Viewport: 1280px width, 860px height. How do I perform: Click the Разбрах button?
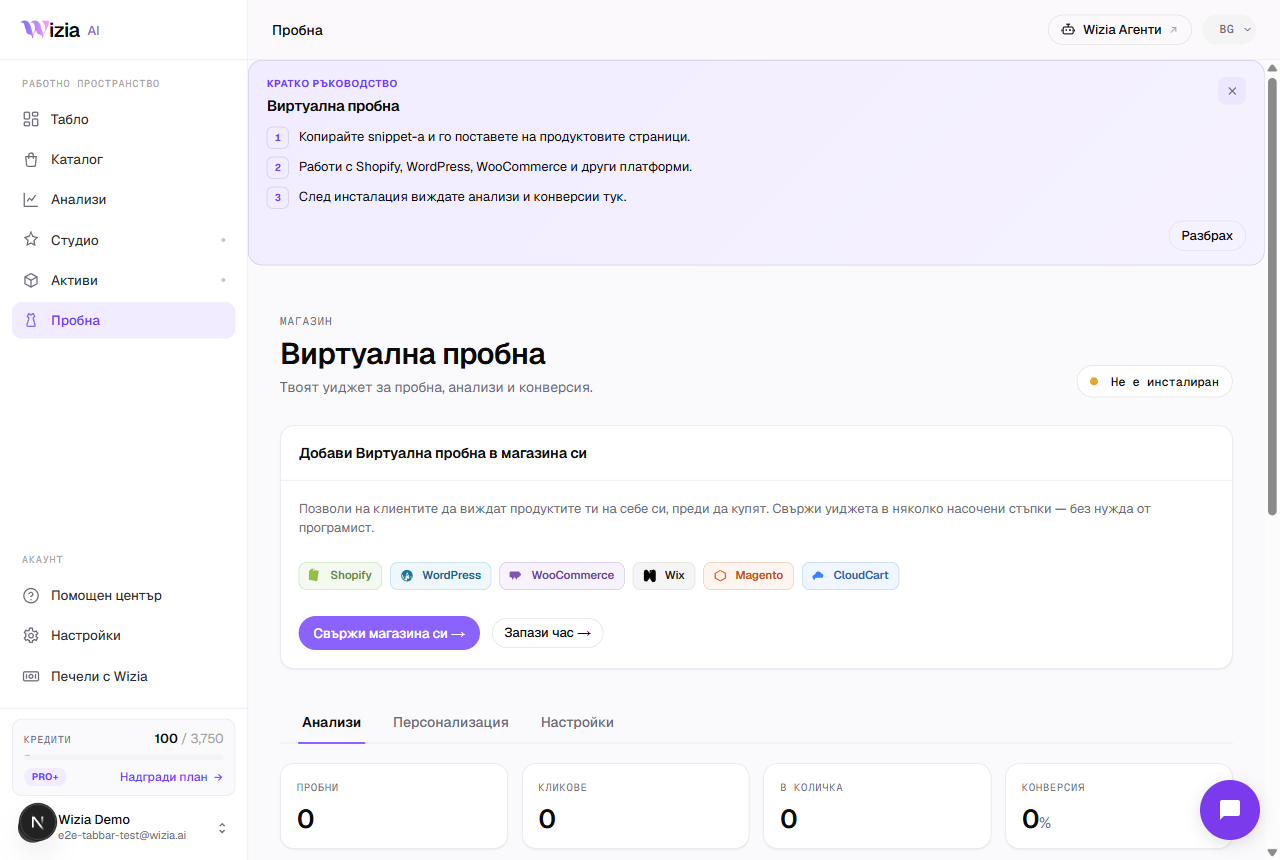(x=1207, y=236)
